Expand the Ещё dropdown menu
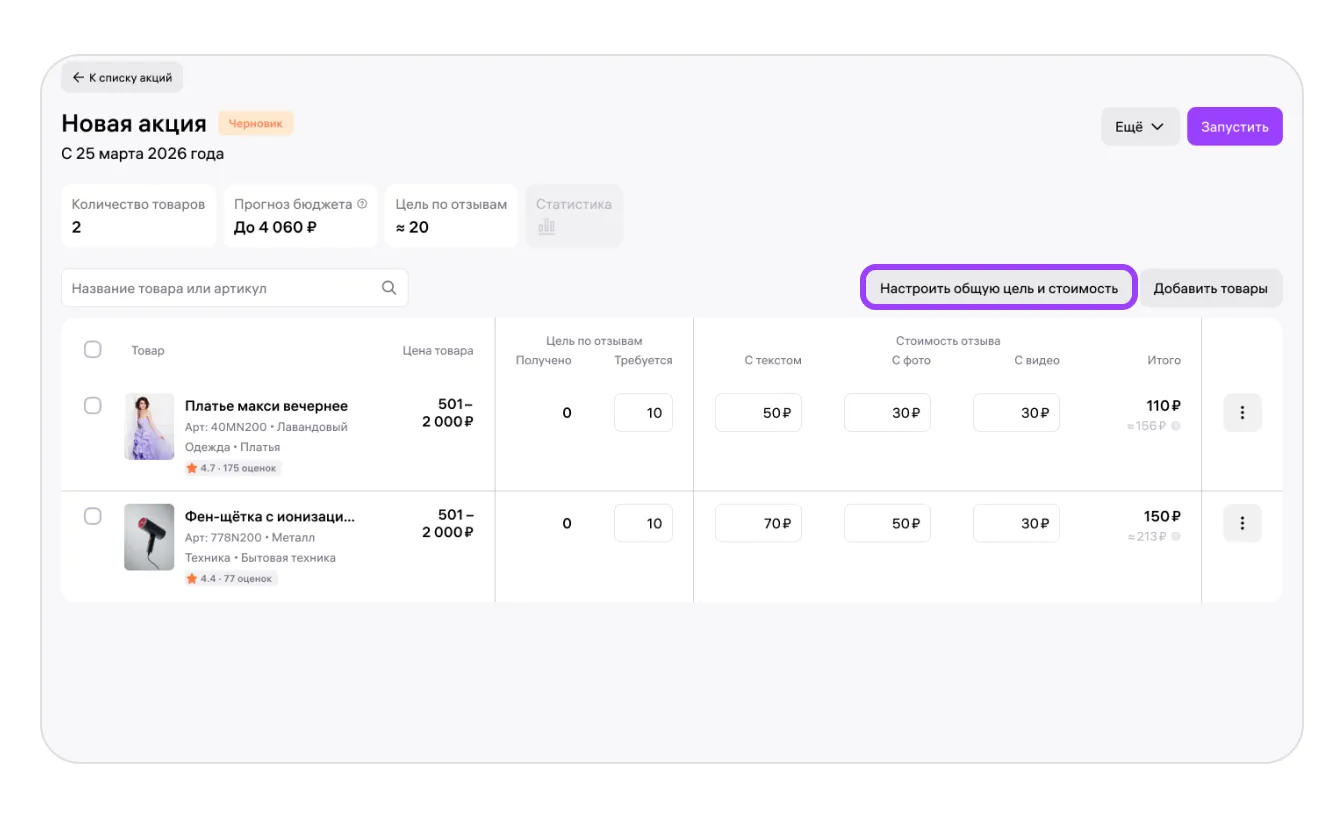This screenshot has height=818, width=1344. (1140, 127)
